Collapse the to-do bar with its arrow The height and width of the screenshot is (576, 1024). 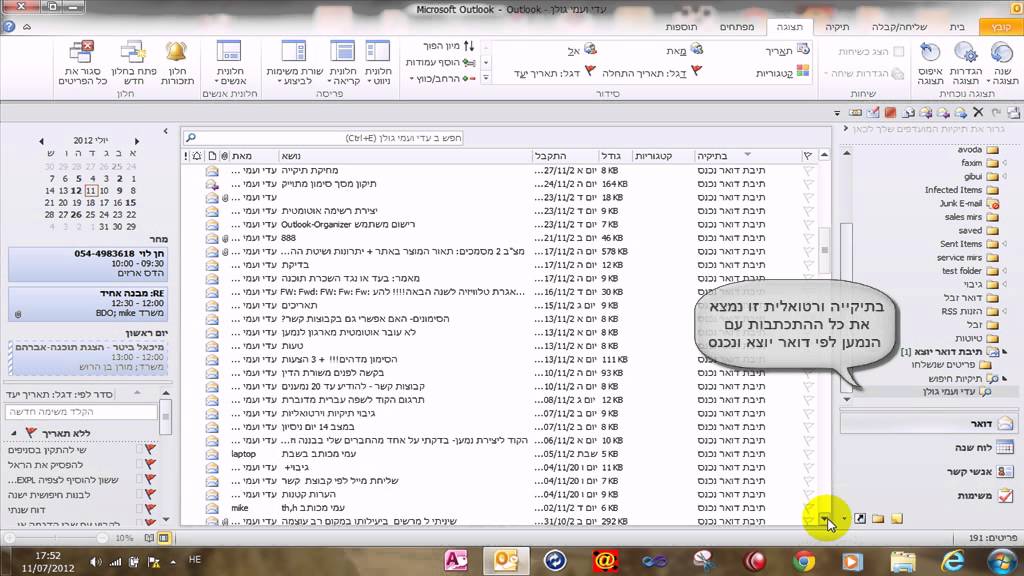(165, 131)
